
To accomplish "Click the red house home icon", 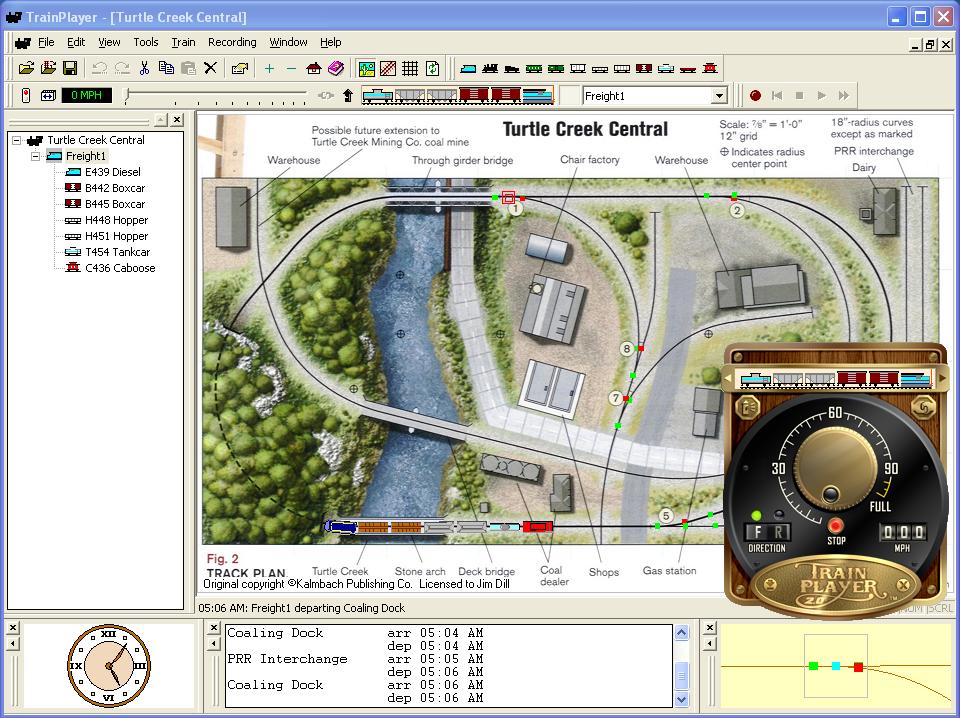I will click(314, 68).
